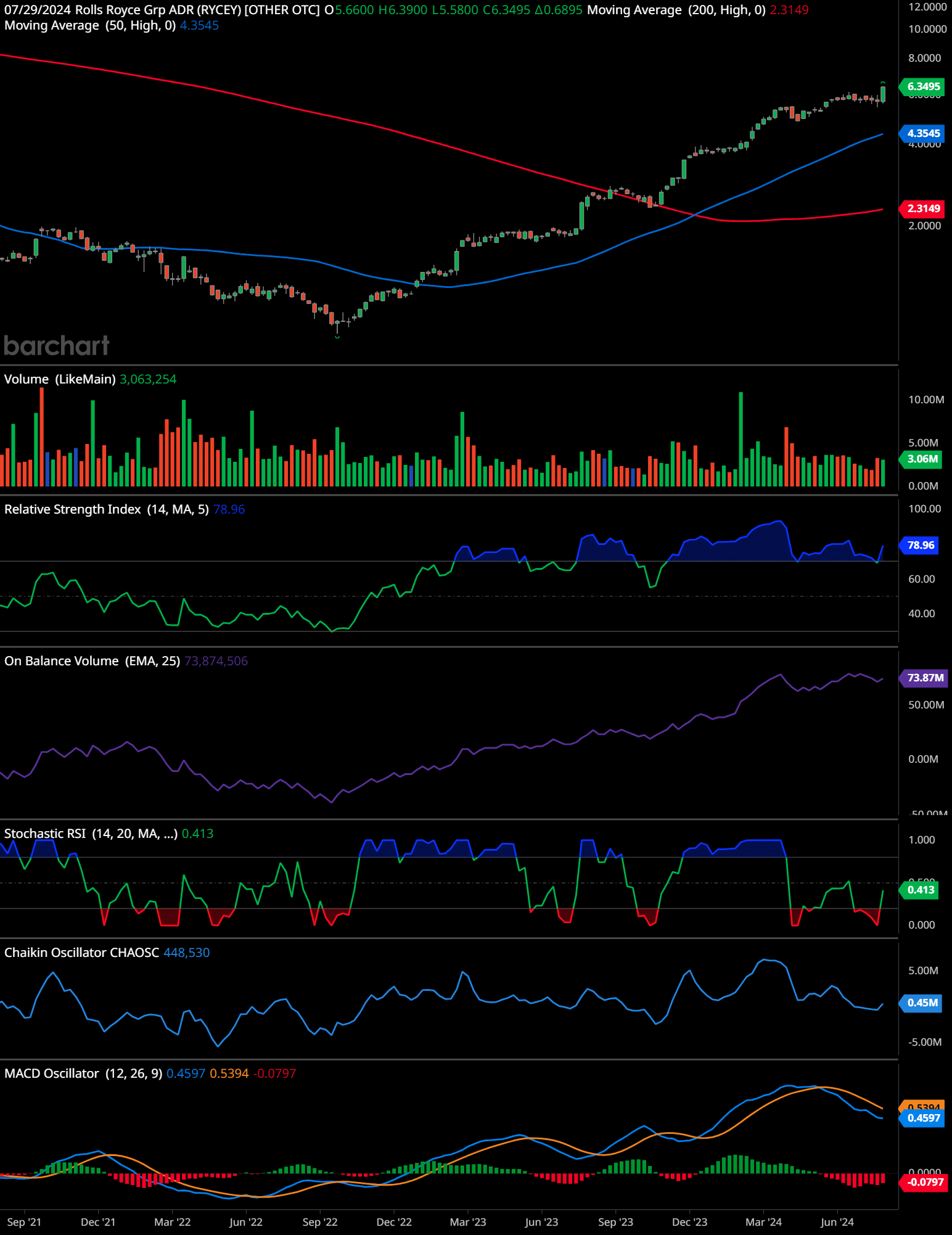Click the Jun '24 date axis label
Viewport: 952px width, 1235px height.
tap(837, 1222)
